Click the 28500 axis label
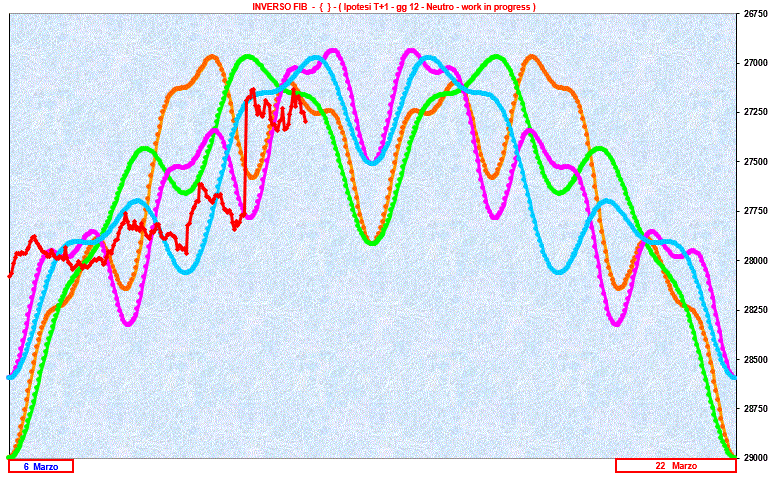The height and width of the screenshot is (477, 776). 755,360
